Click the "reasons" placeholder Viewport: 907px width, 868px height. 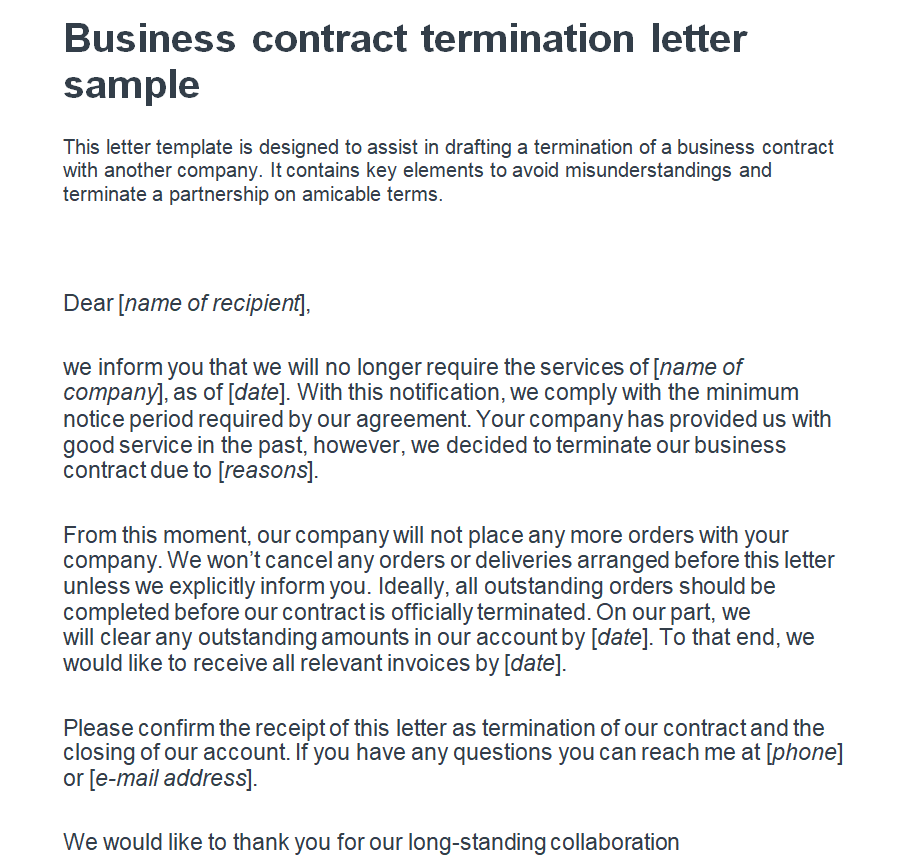tap(266, 470)
